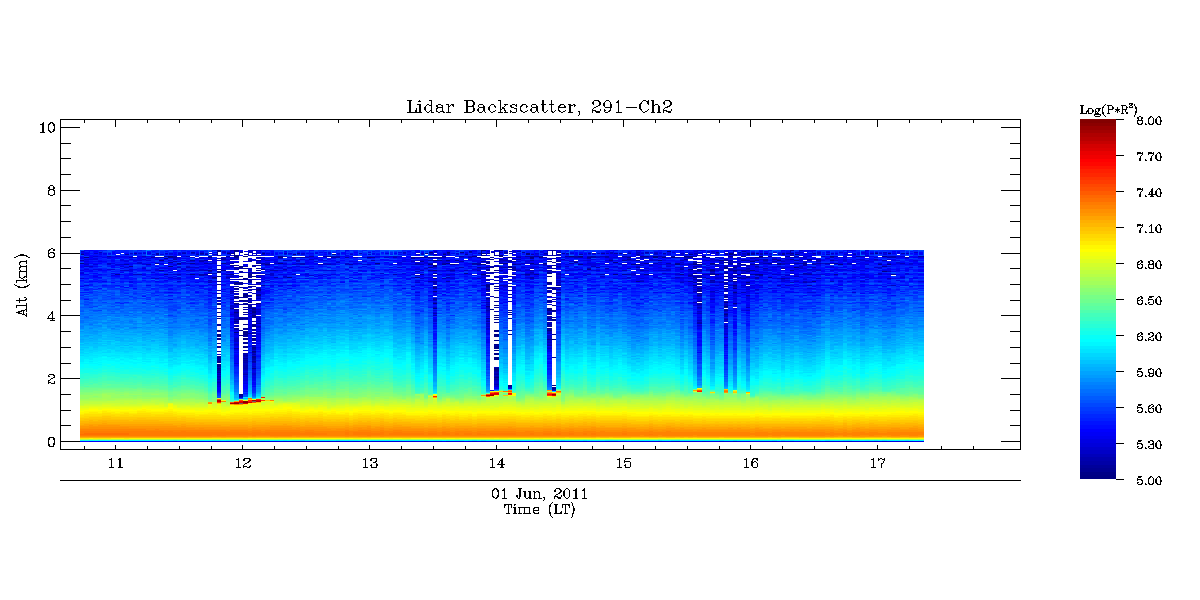1200x600 pixels.
Task: Click x-axis tick label 13
Action: point(369,463)
